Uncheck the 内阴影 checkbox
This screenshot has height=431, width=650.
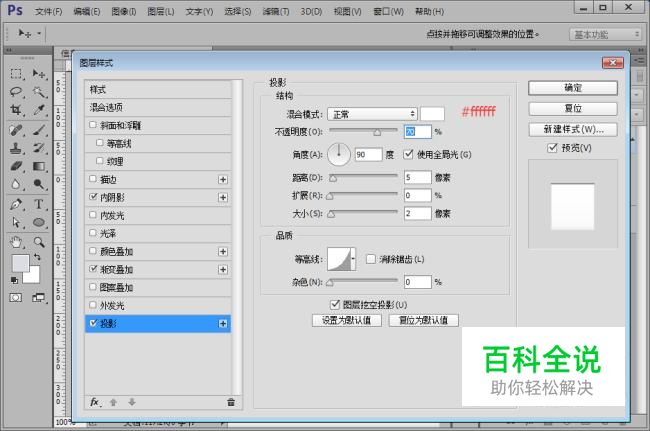[x=93, y=196]
